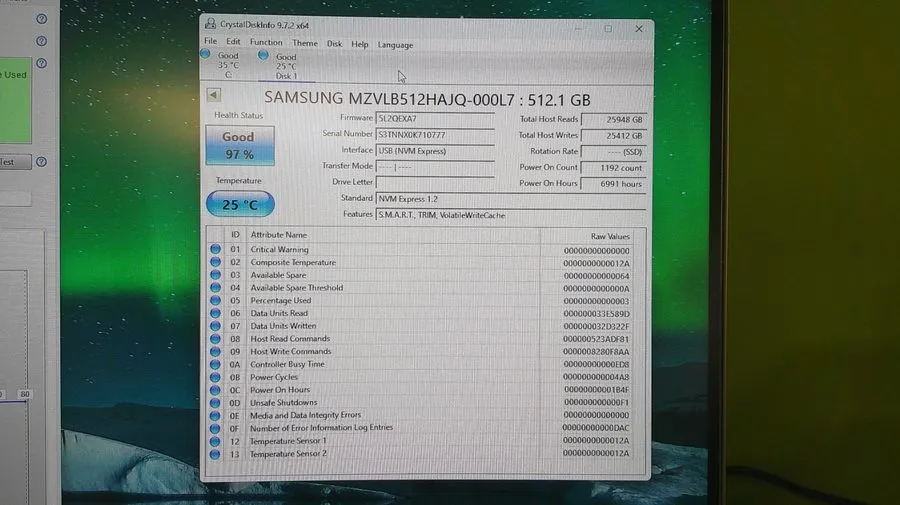Click the status icon for Temperature Sensor 1
This screenshot has width=900, height=505.
215,441
